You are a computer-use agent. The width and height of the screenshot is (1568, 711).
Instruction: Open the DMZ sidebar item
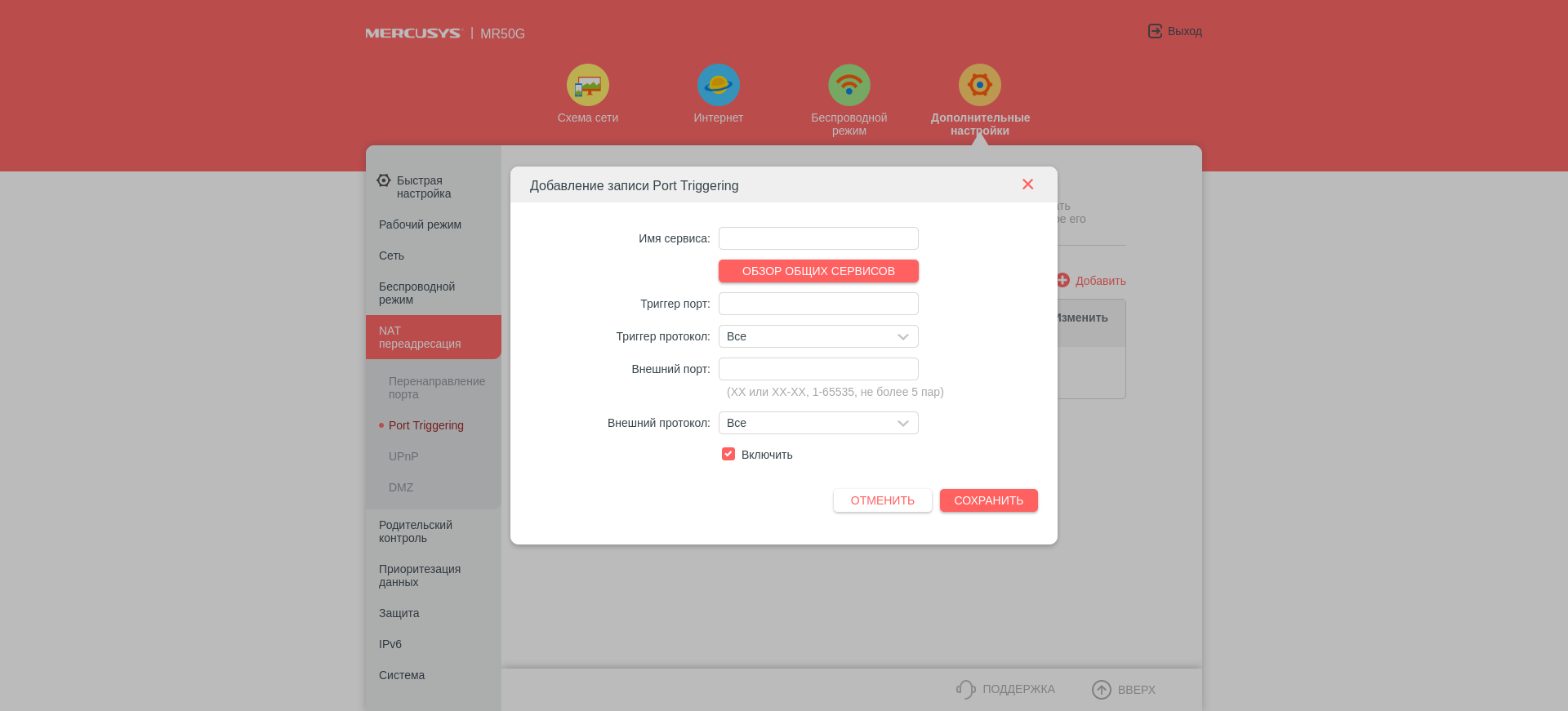pos(401,487)
